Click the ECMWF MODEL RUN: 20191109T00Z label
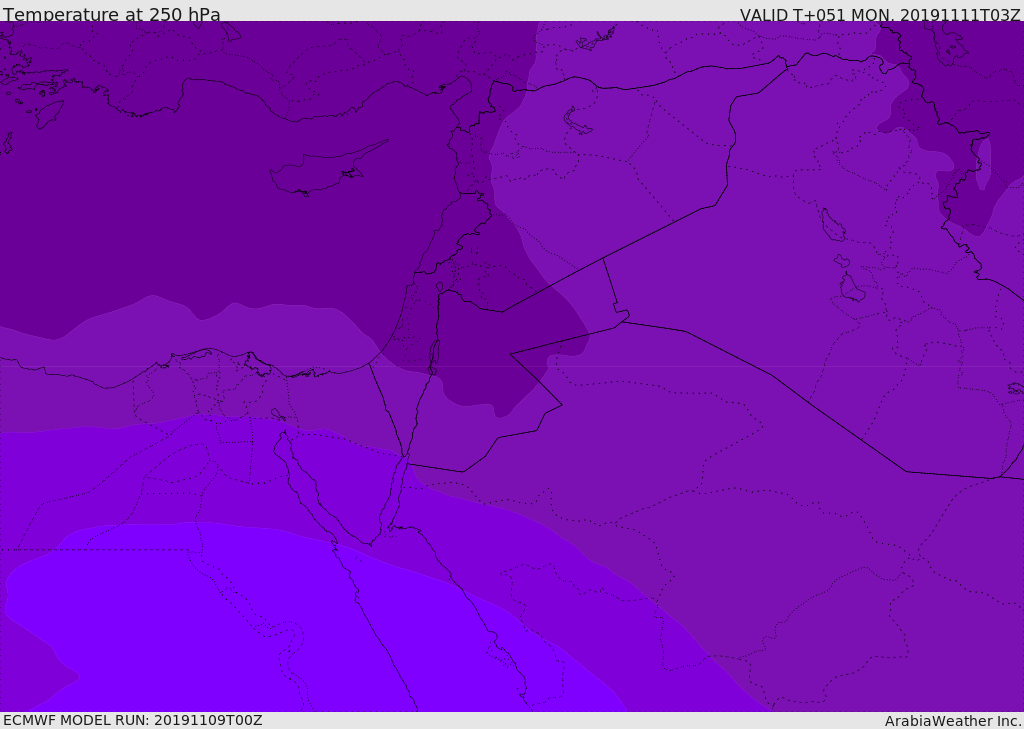Screen dimensions: 1024x729 pyautogui.click(x=133, y=720)
